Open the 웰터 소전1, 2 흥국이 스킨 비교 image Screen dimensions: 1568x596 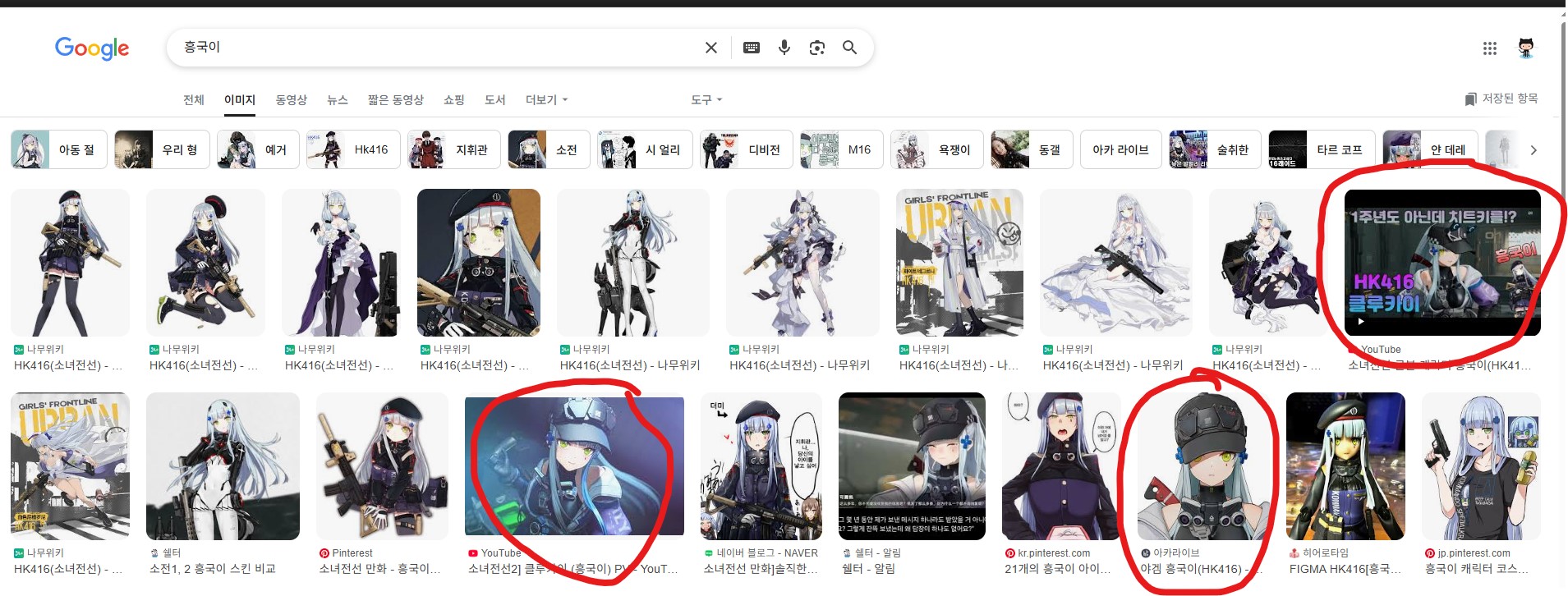[x=223, y=466]
